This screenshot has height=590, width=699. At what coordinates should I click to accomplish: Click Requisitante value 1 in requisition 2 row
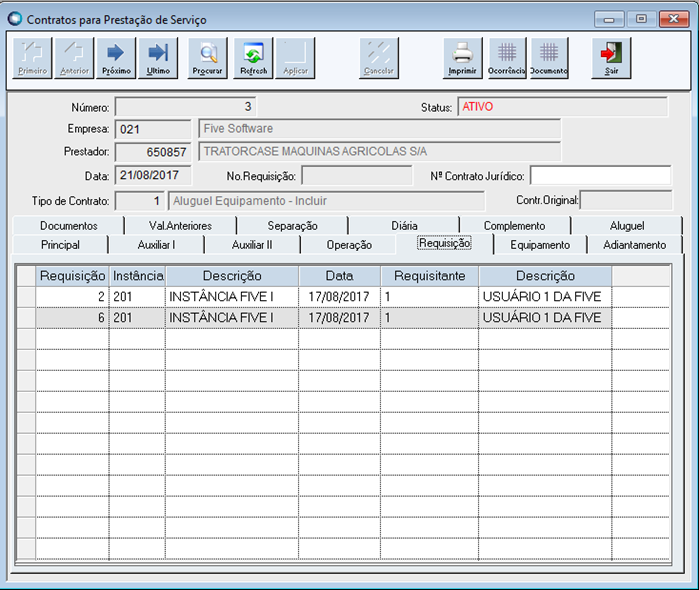[x=430, y=297]
